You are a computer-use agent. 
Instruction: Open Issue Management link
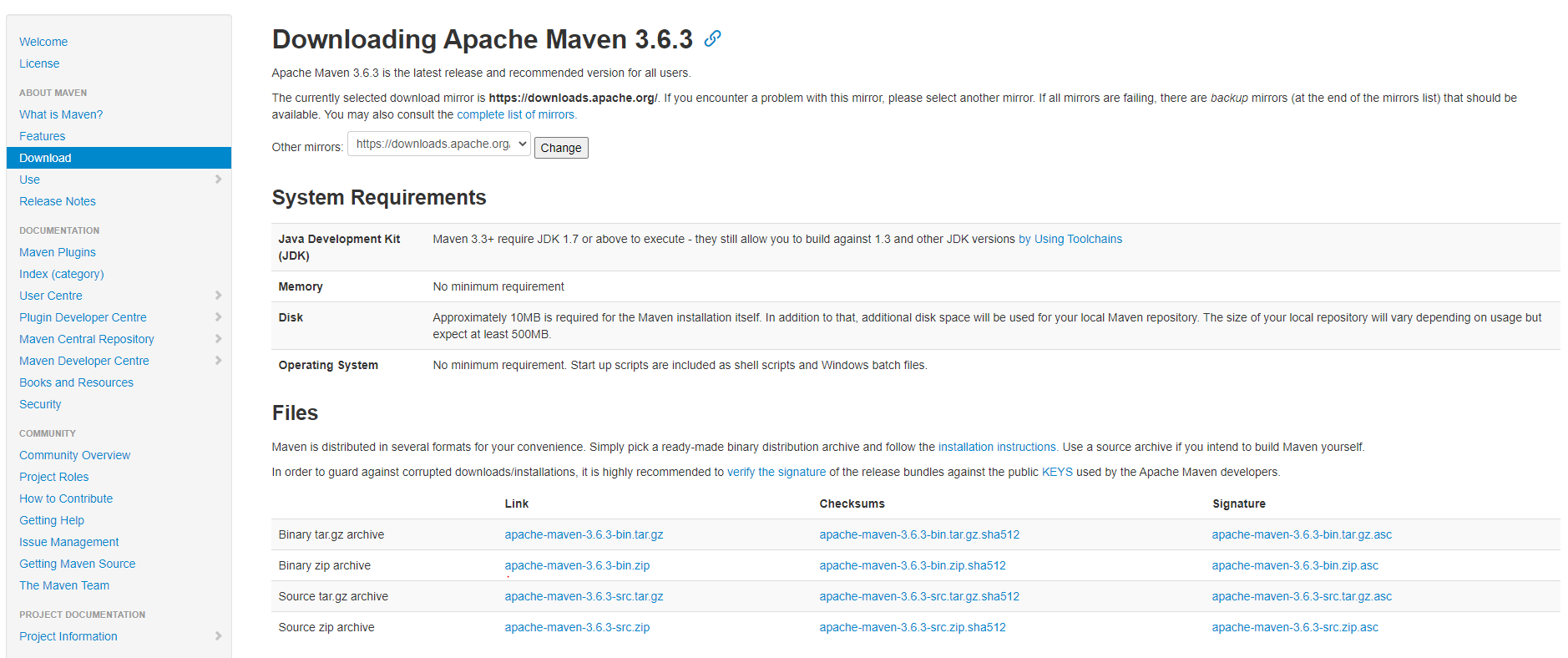(x=69, y=542)
